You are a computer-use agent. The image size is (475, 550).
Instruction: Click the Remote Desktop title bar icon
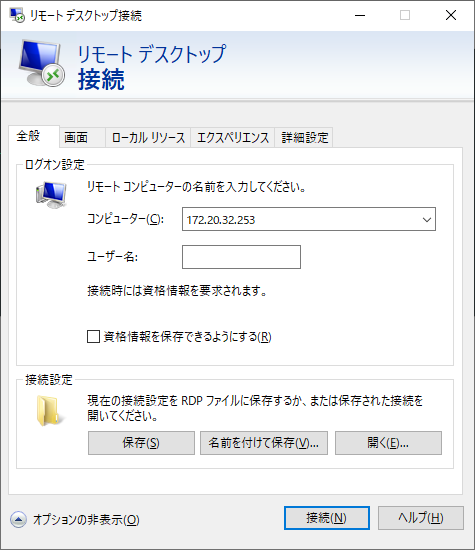point(17,15)
